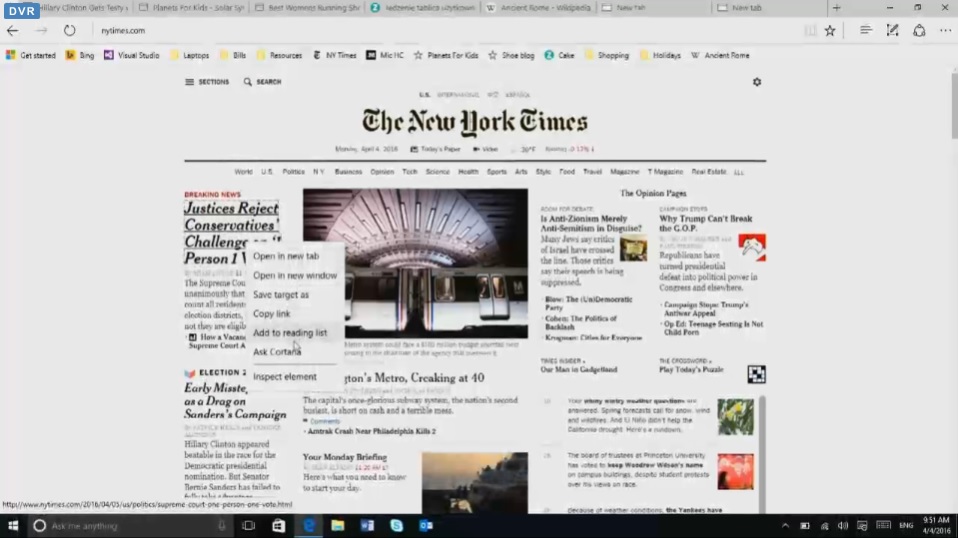The width and height of the screenshot is (958, 538).
Task: Open the Shopping favorites folder
Action: (607, 55)
